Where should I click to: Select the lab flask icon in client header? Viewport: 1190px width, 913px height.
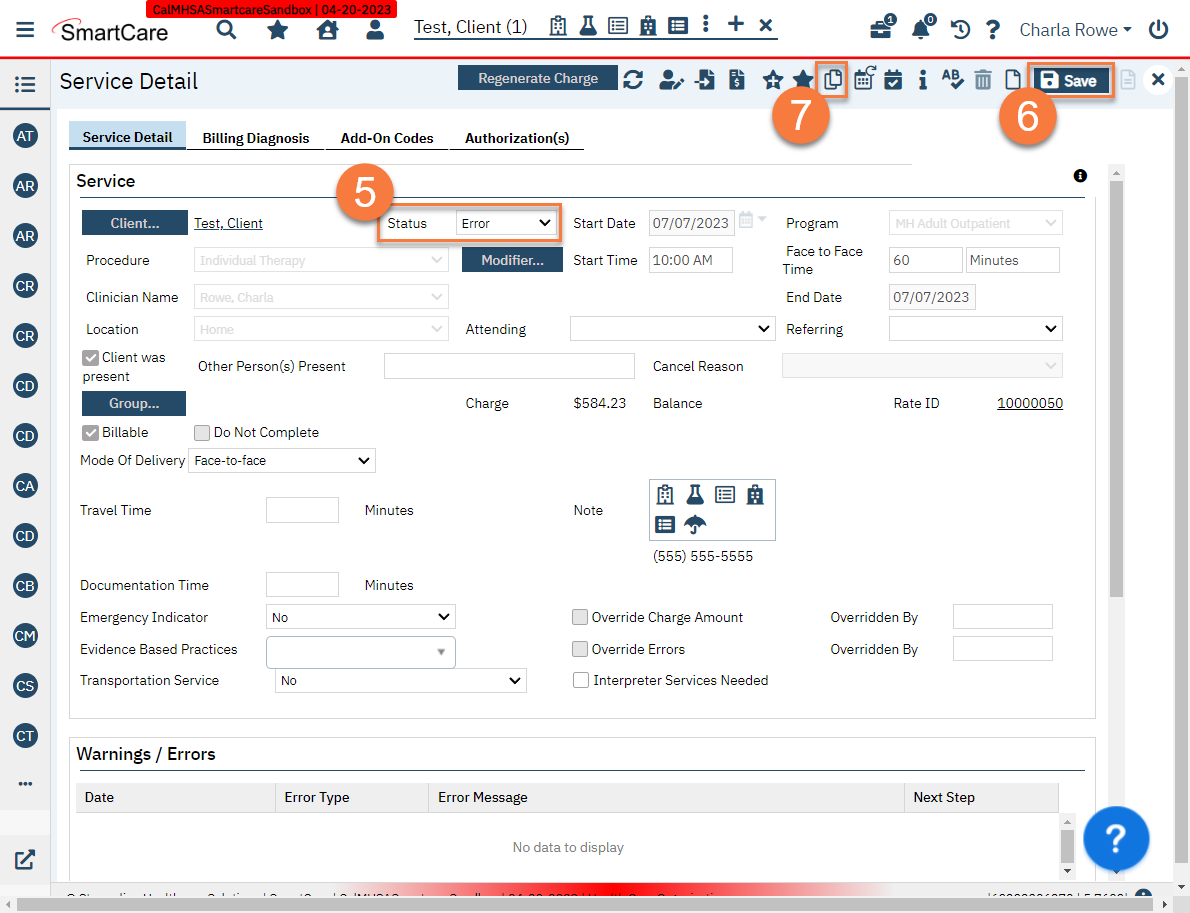coord(588,26)
